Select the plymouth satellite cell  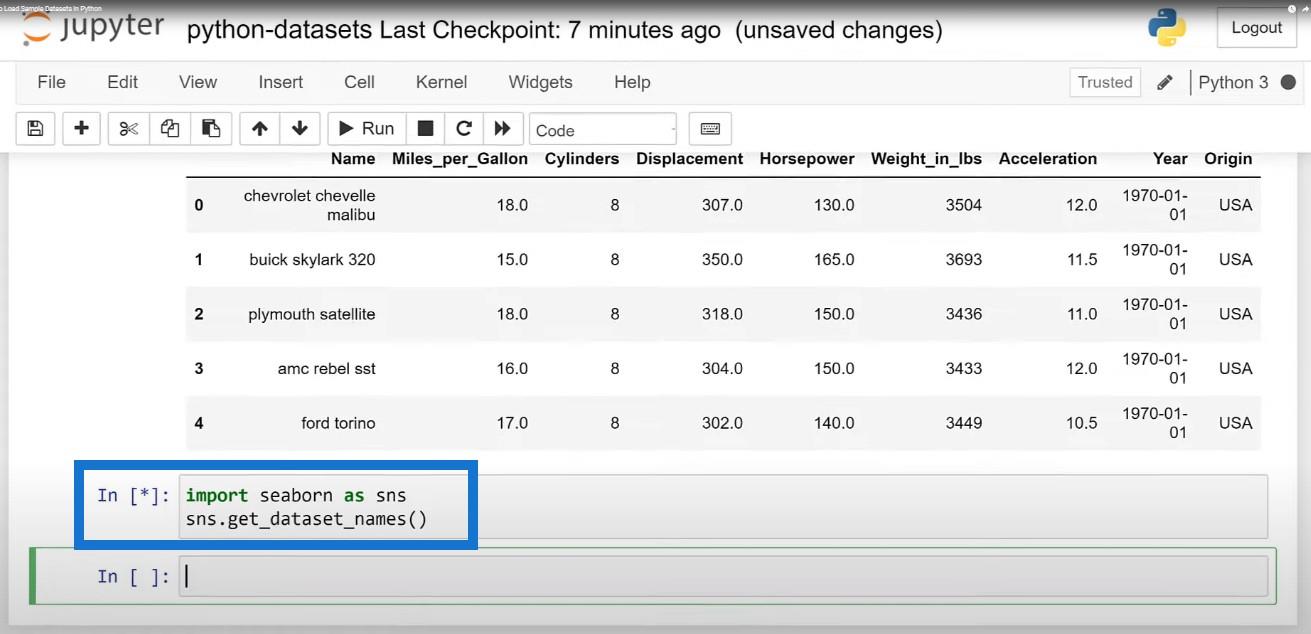click(312, 314)
